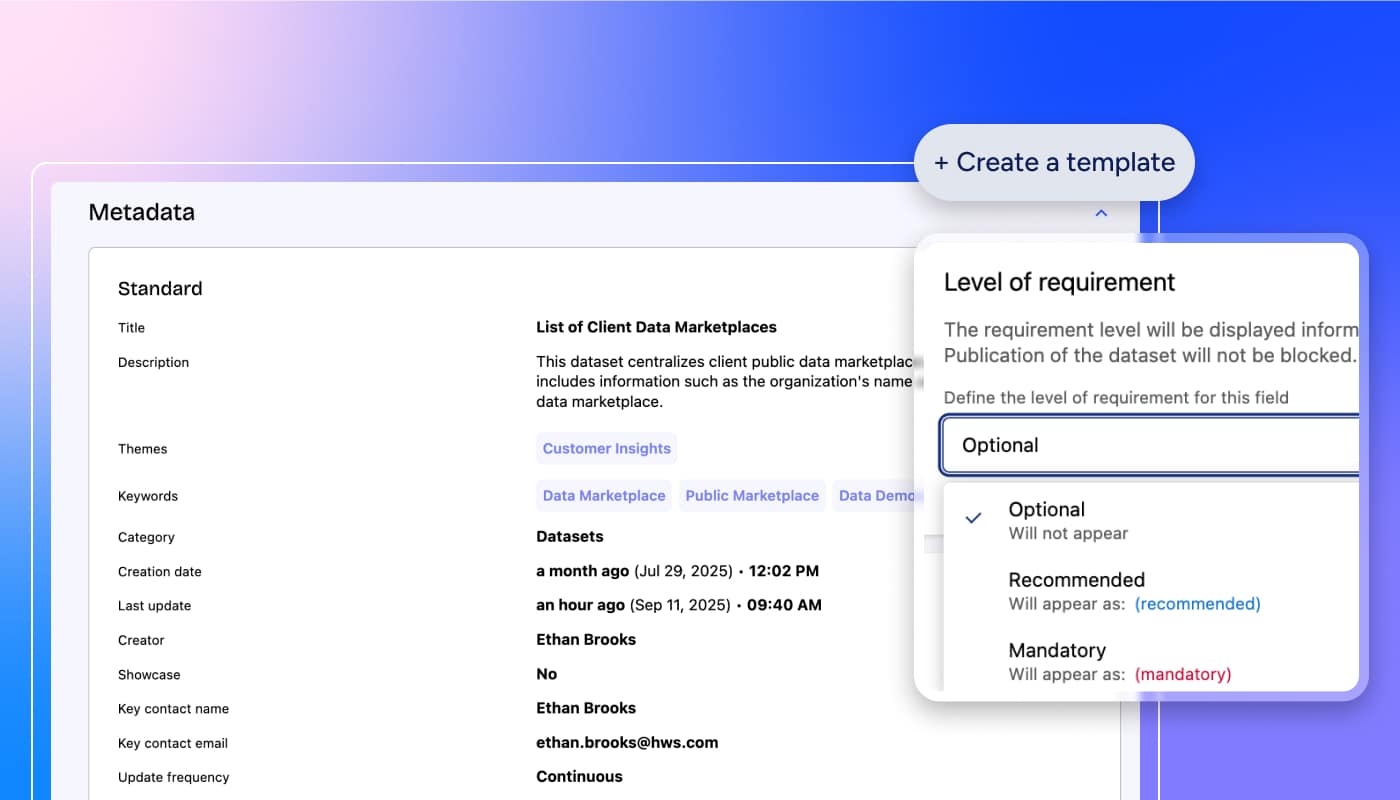Click the Customer Insights theme tag

pos(606,449)
